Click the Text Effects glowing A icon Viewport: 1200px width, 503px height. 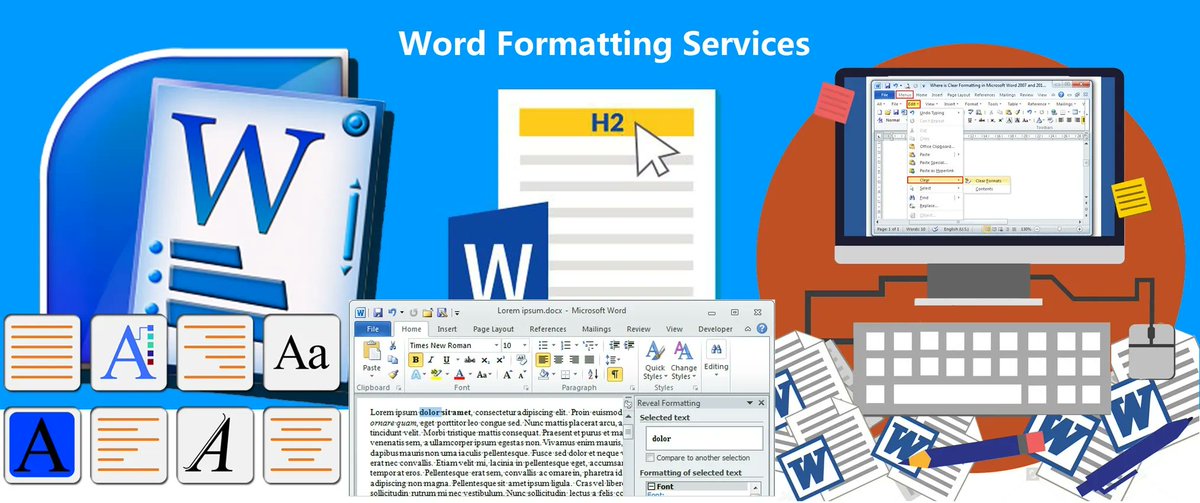click(415, 375)
